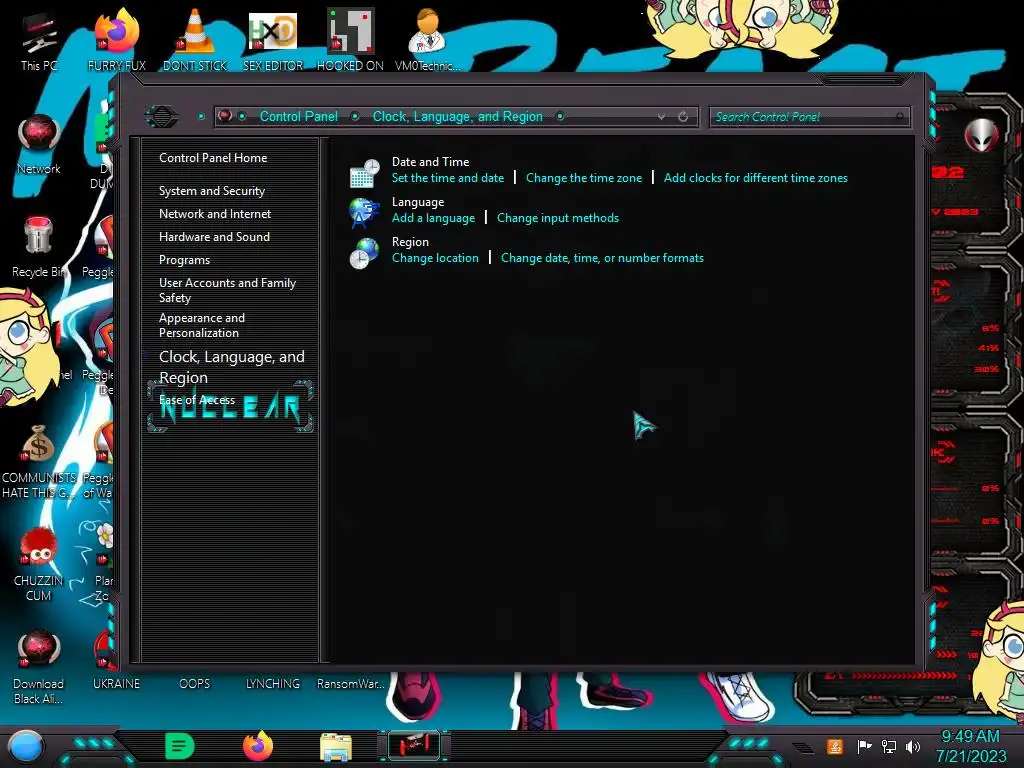Open the Region heading
Screen dimensions: 1024x768
[x=410, y=242]
